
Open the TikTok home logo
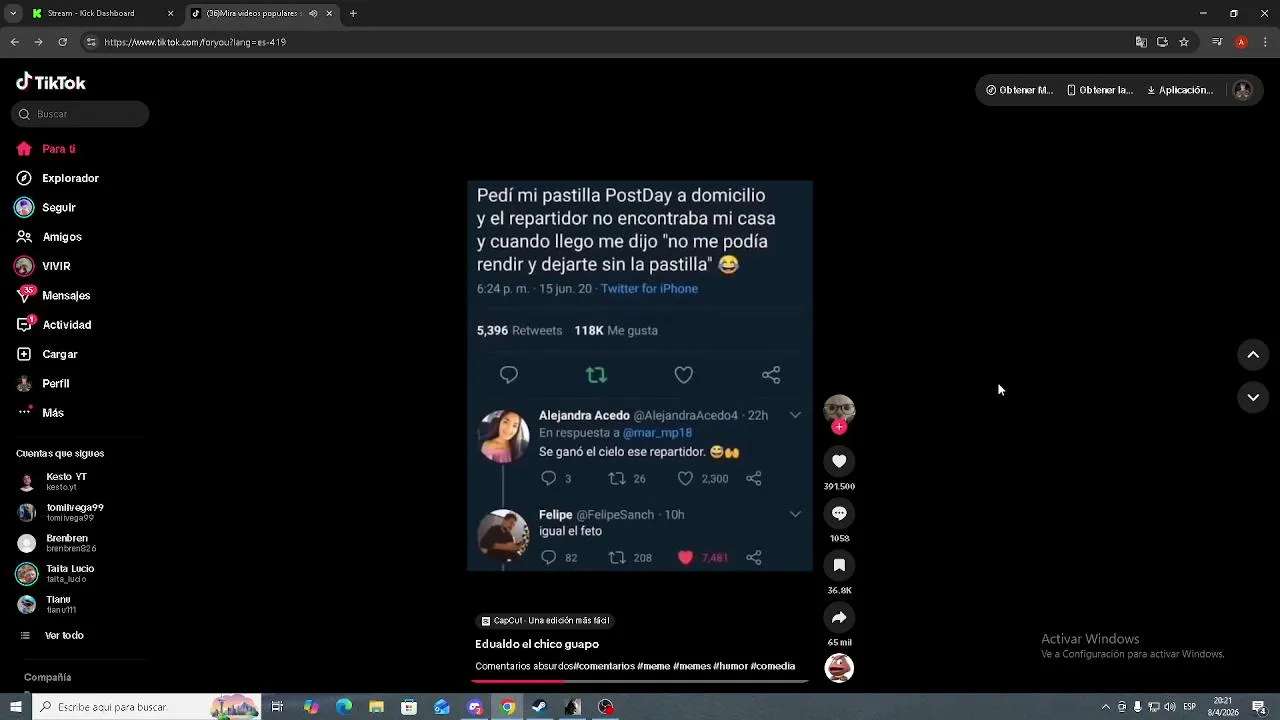[51, 82]
